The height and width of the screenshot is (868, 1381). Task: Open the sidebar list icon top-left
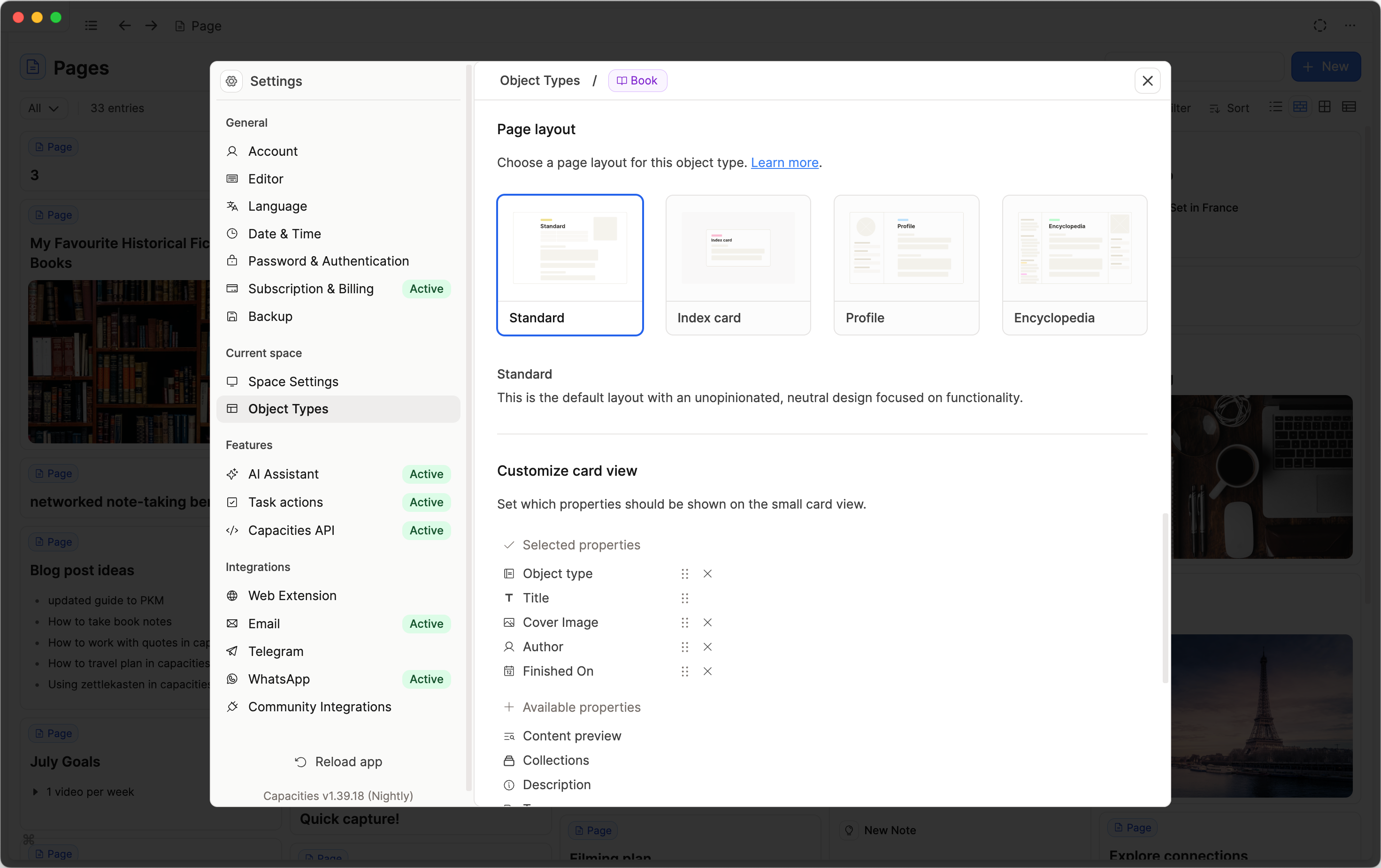click(x=90, y=26)
